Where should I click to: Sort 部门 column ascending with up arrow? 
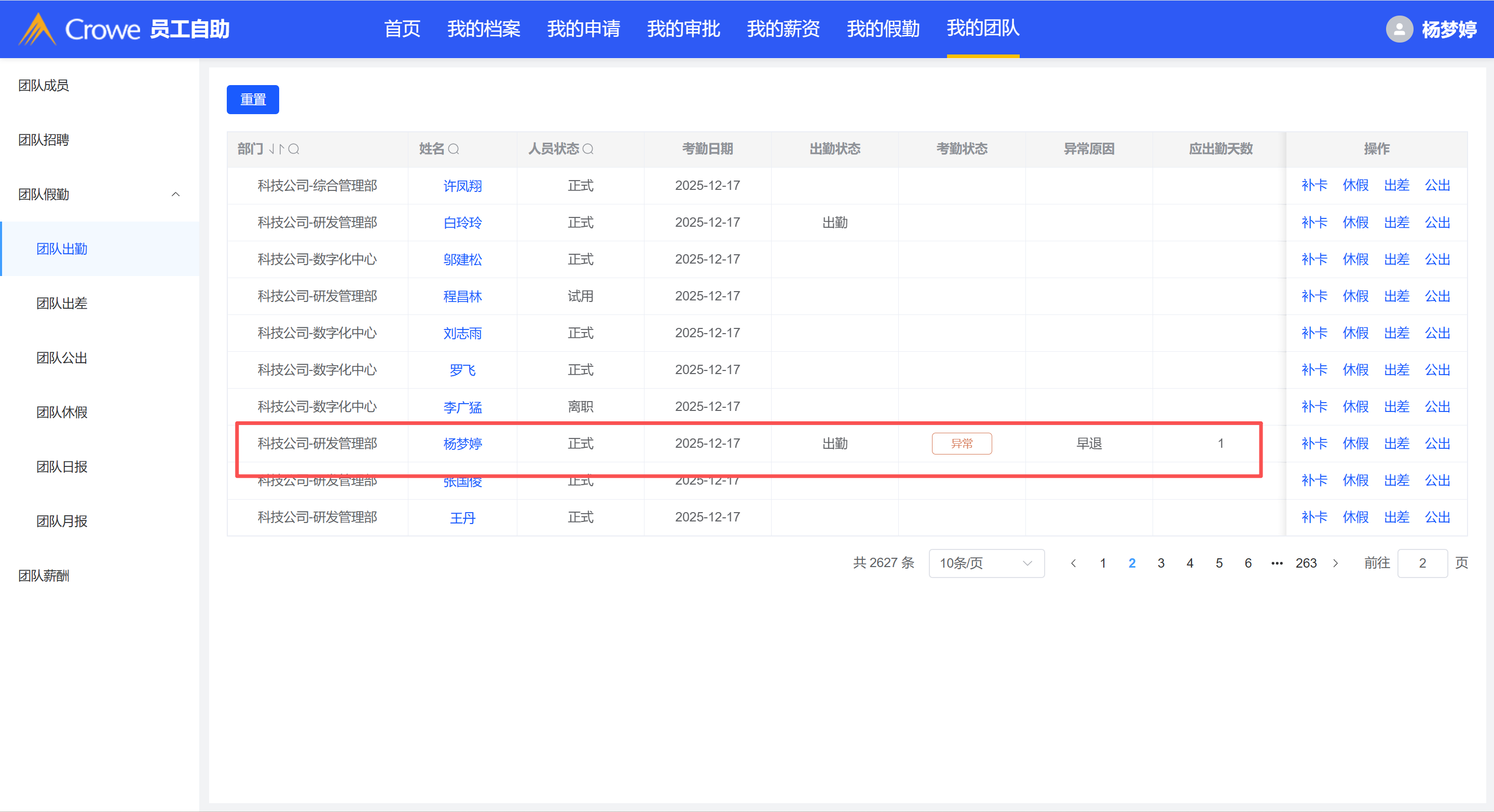281,149
